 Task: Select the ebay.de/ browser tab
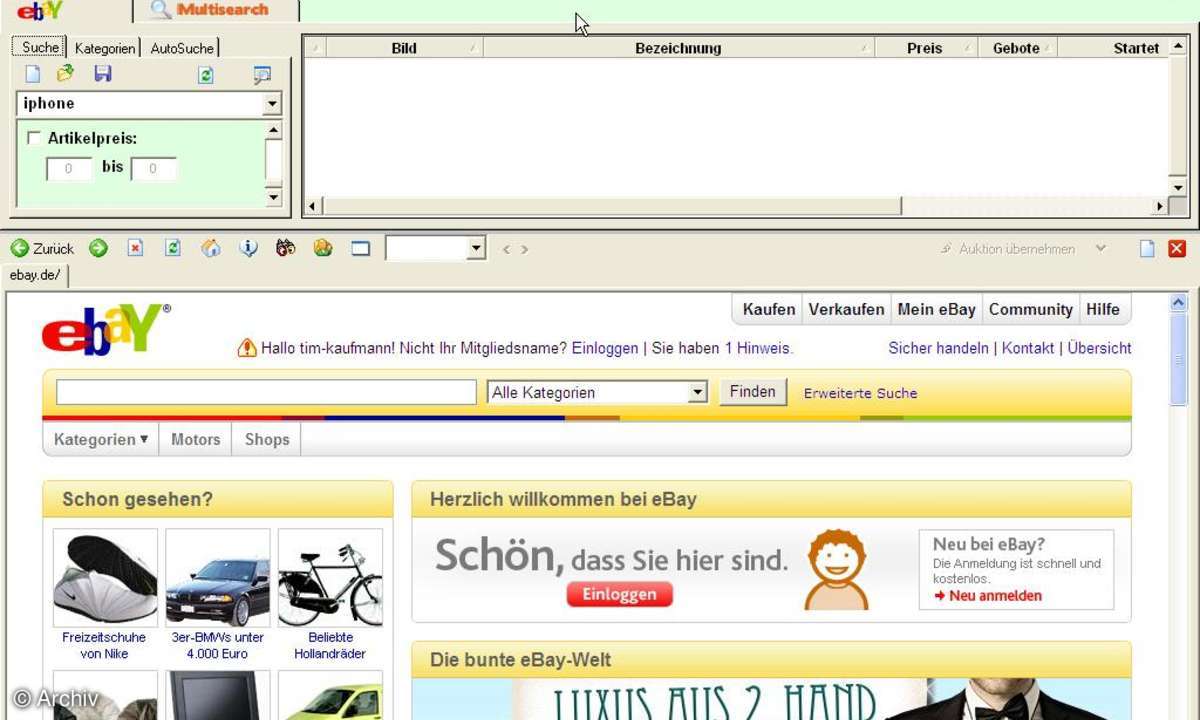coord(36,275)
